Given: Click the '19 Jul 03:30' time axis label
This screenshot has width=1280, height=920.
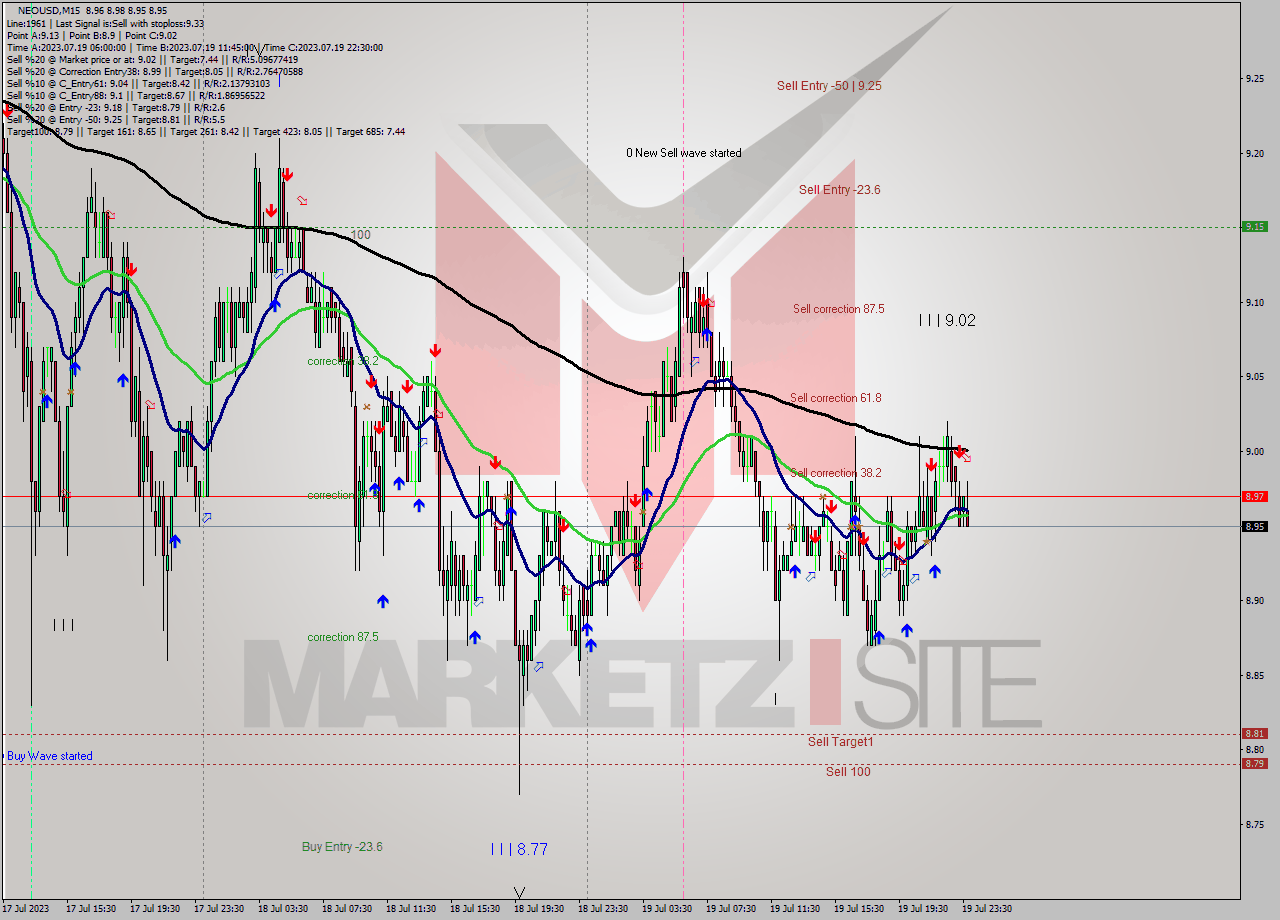Looking at the screenshot, I should 667,909.
